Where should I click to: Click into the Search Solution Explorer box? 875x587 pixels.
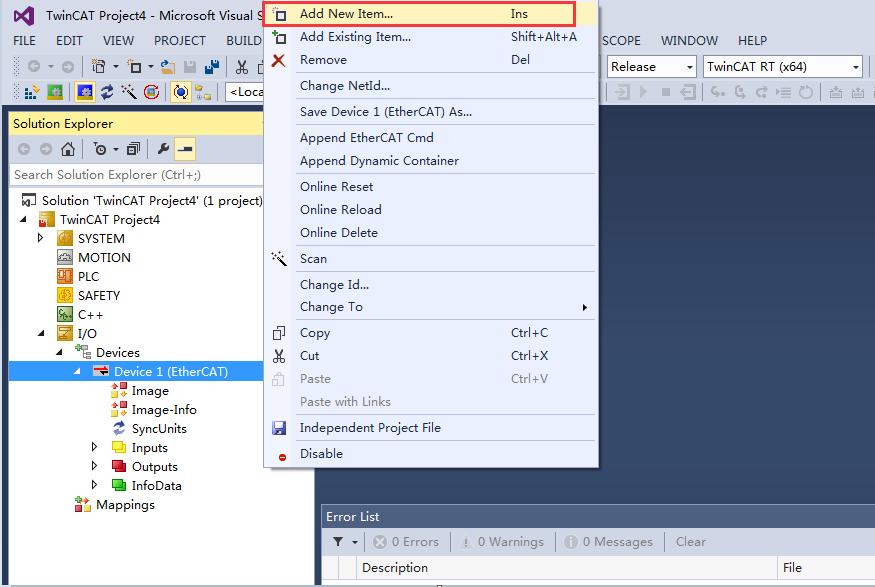point(136,175)
